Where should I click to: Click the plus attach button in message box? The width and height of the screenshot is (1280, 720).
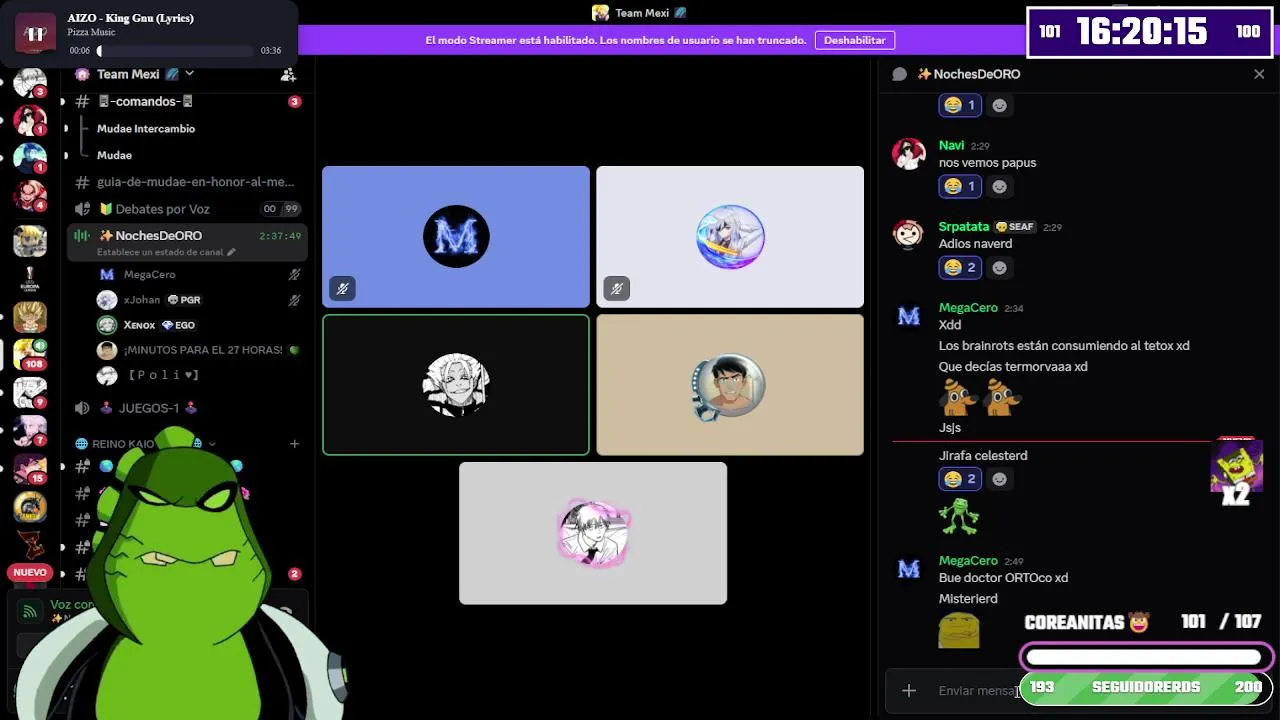click(908, 690)
